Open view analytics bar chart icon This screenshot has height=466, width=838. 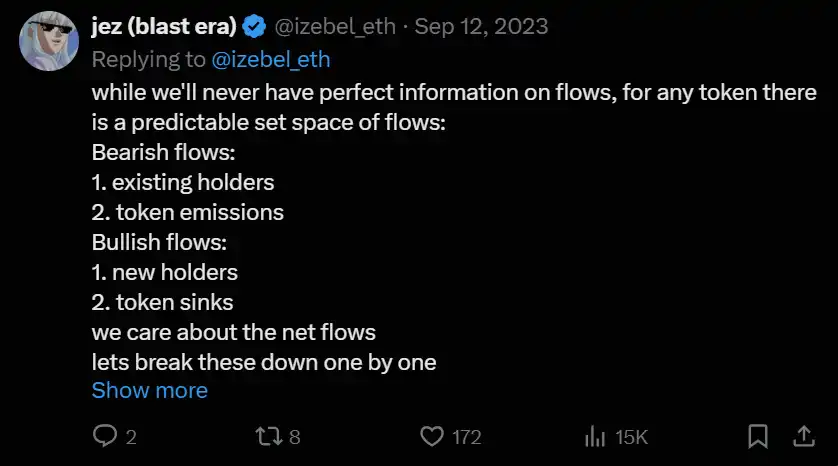[595, 436]
